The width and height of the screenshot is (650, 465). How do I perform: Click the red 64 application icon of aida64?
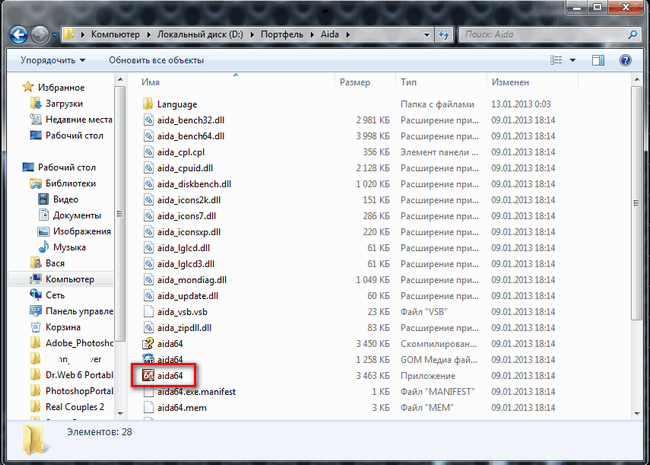point(148,375)
